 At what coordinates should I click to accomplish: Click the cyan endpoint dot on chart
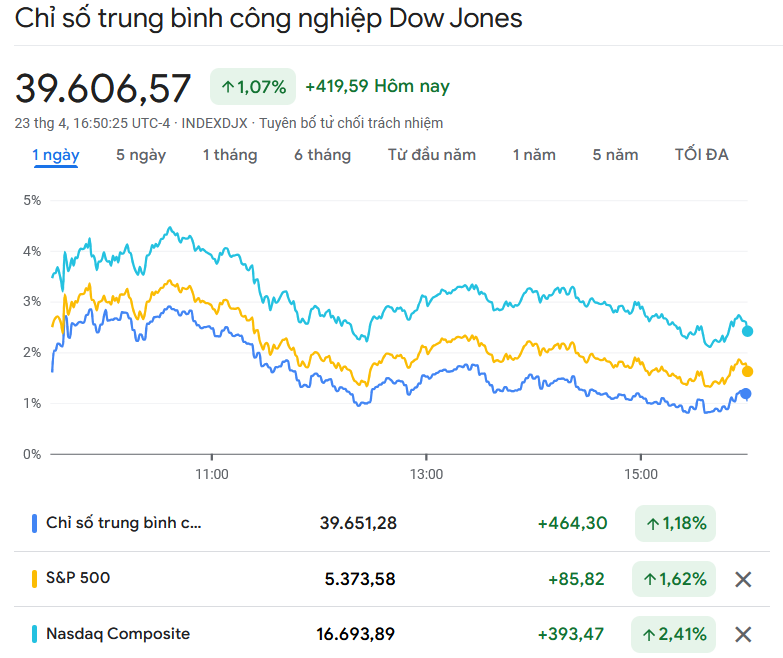click(747, 331)
